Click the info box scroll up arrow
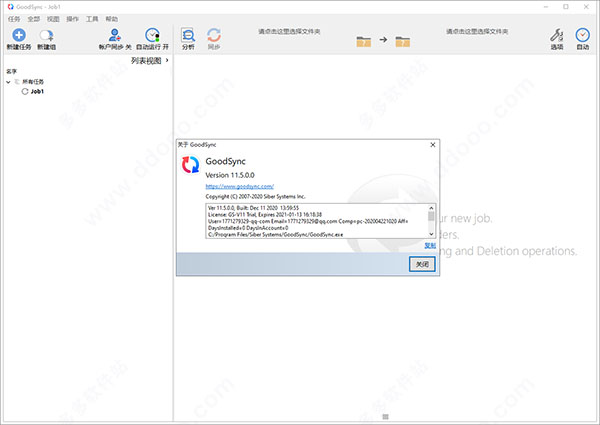The width and height of the screenshot is (600, 425). (431, 208)
